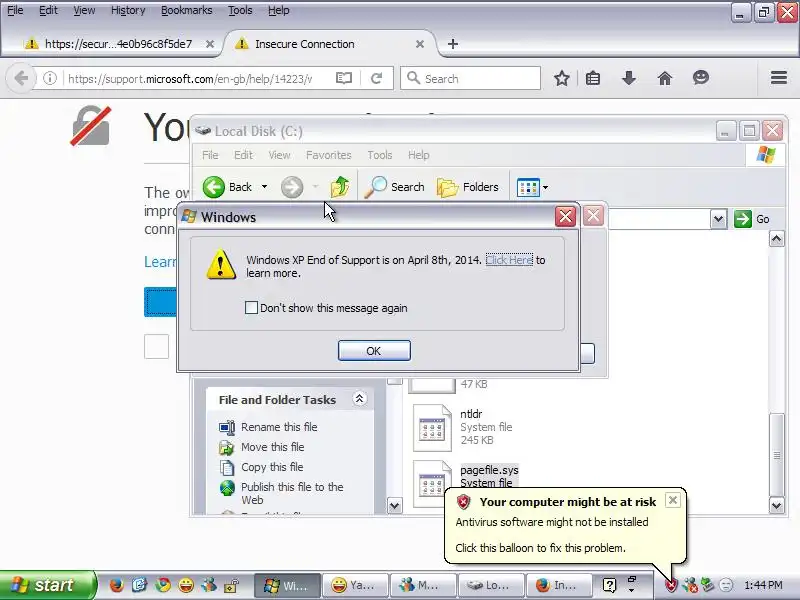Viewport: 800px width, 600px height.
Task: Click the Explorer file list scroll up arrow
Action: (777, 238)
